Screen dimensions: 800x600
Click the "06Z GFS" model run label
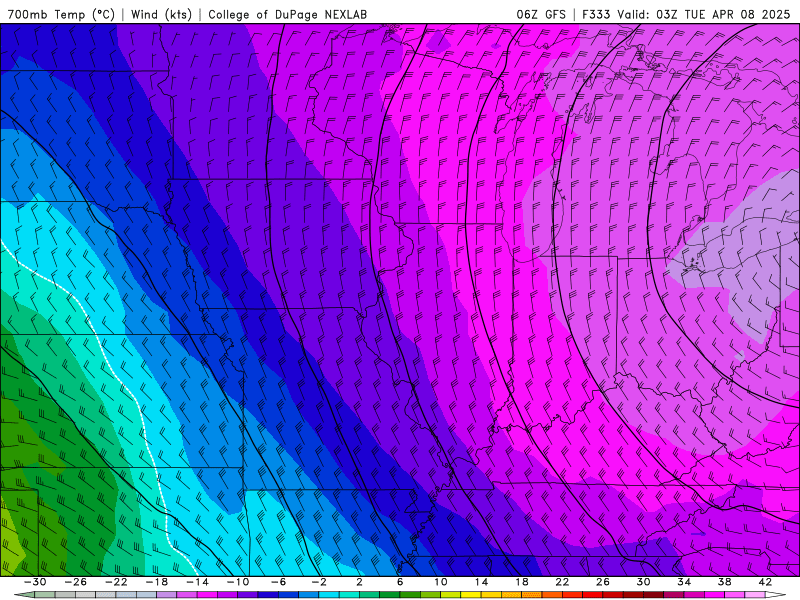(x=541, y=14)
